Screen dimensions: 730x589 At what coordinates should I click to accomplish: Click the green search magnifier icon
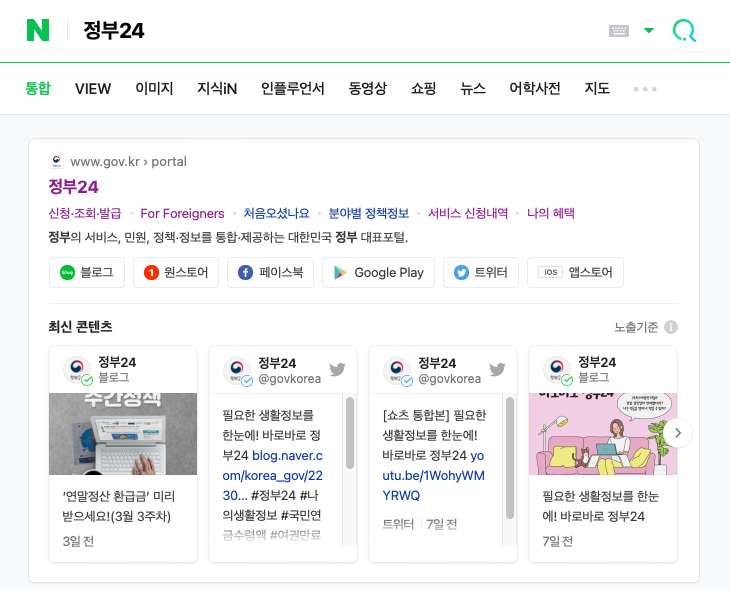(684, 31)
